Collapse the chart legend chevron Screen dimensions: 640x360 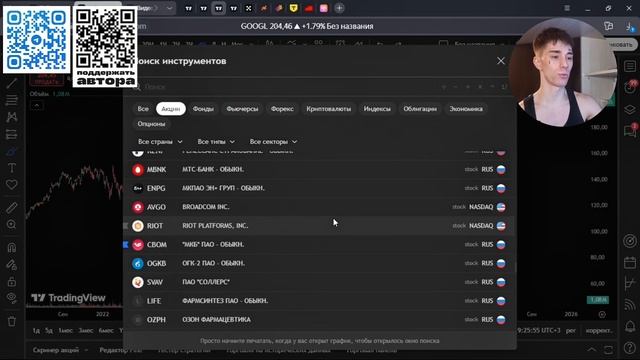coord(37,106)
